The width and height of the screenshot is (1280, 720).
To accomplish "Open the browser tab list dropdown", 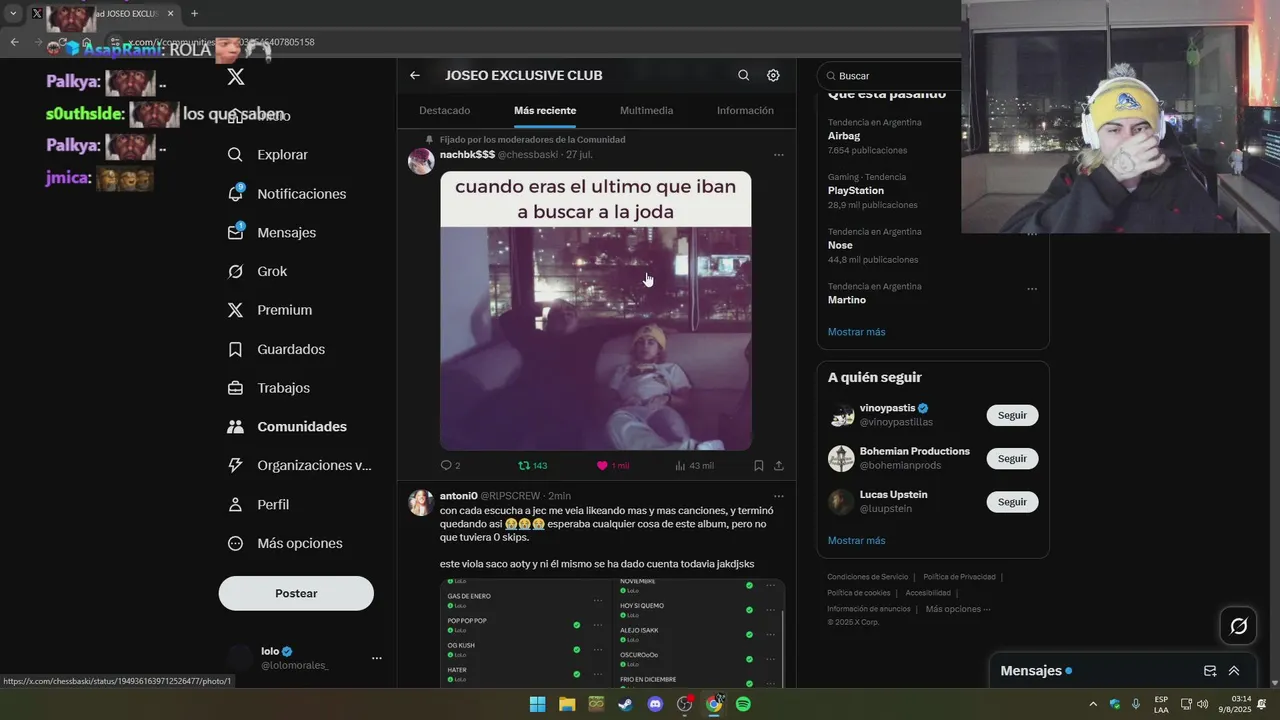I will coord(13,13).
